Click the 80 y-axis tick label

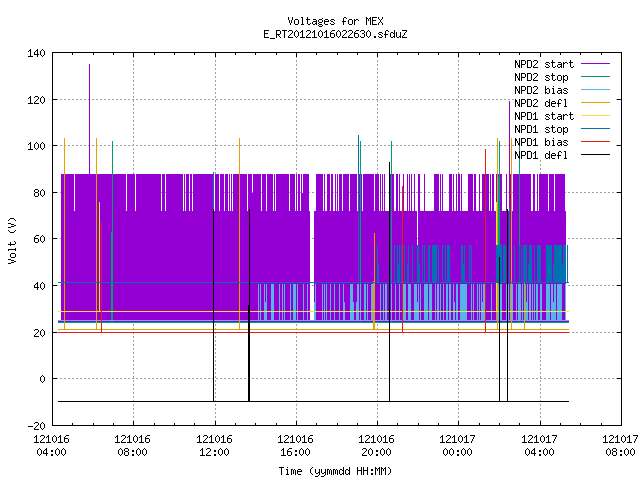tap(39, 193)
